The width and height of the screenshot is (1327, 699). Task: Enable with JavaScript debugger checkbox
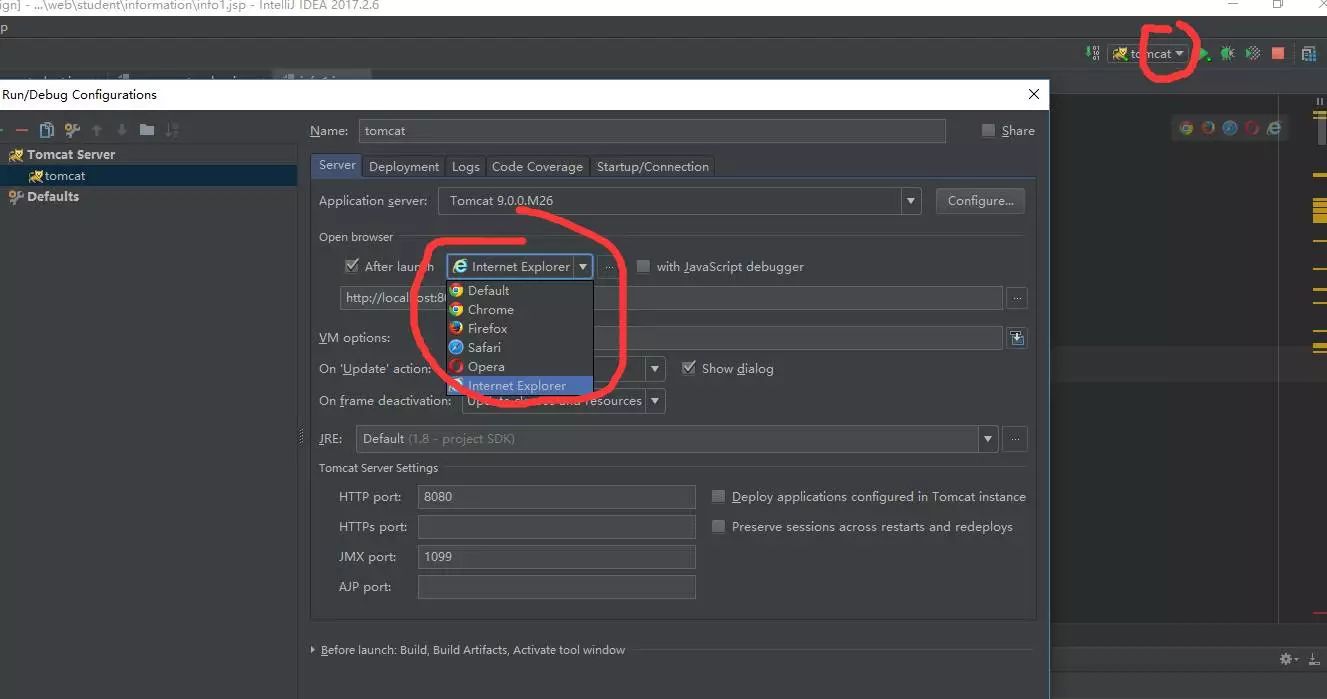point(643,266)
